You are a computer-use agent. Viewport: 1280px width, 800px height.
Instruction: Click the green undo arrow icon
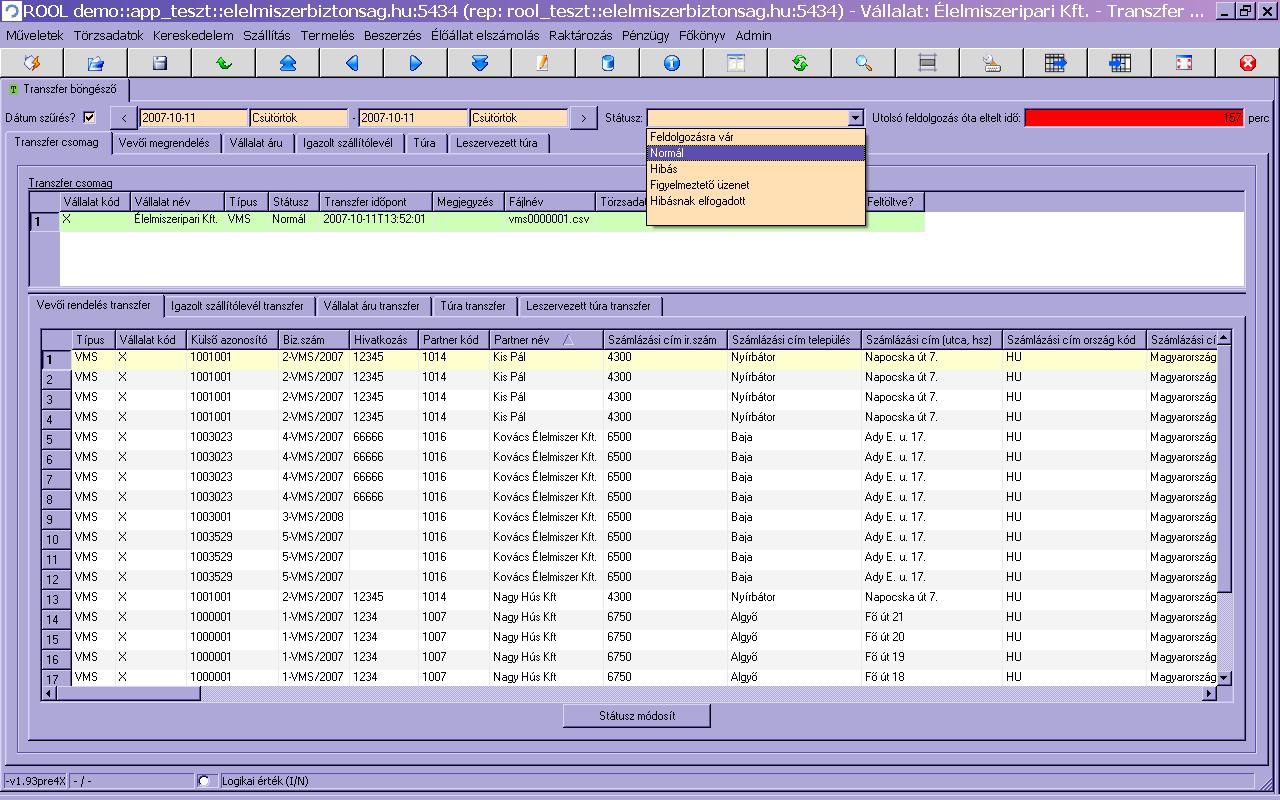pos(223,63)
